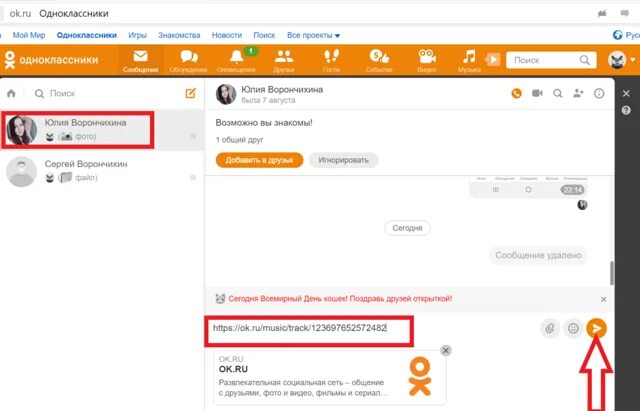
Task: Click the language globe icon
Action: tap(618, 35)
